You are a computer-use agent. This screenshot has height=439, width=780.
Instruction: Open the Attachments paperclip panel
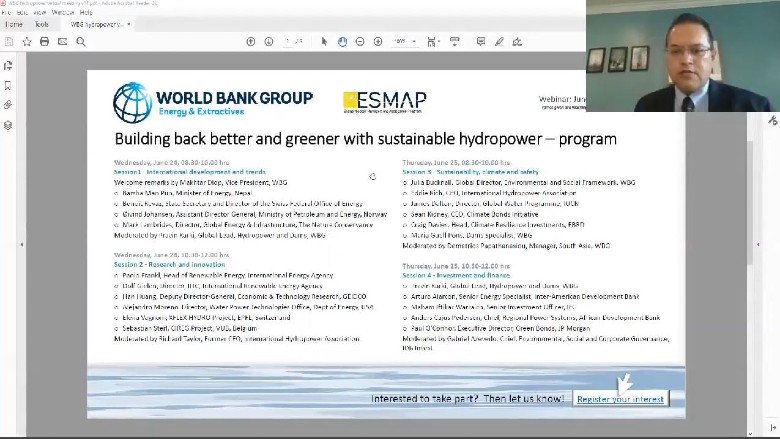(8, 105)
